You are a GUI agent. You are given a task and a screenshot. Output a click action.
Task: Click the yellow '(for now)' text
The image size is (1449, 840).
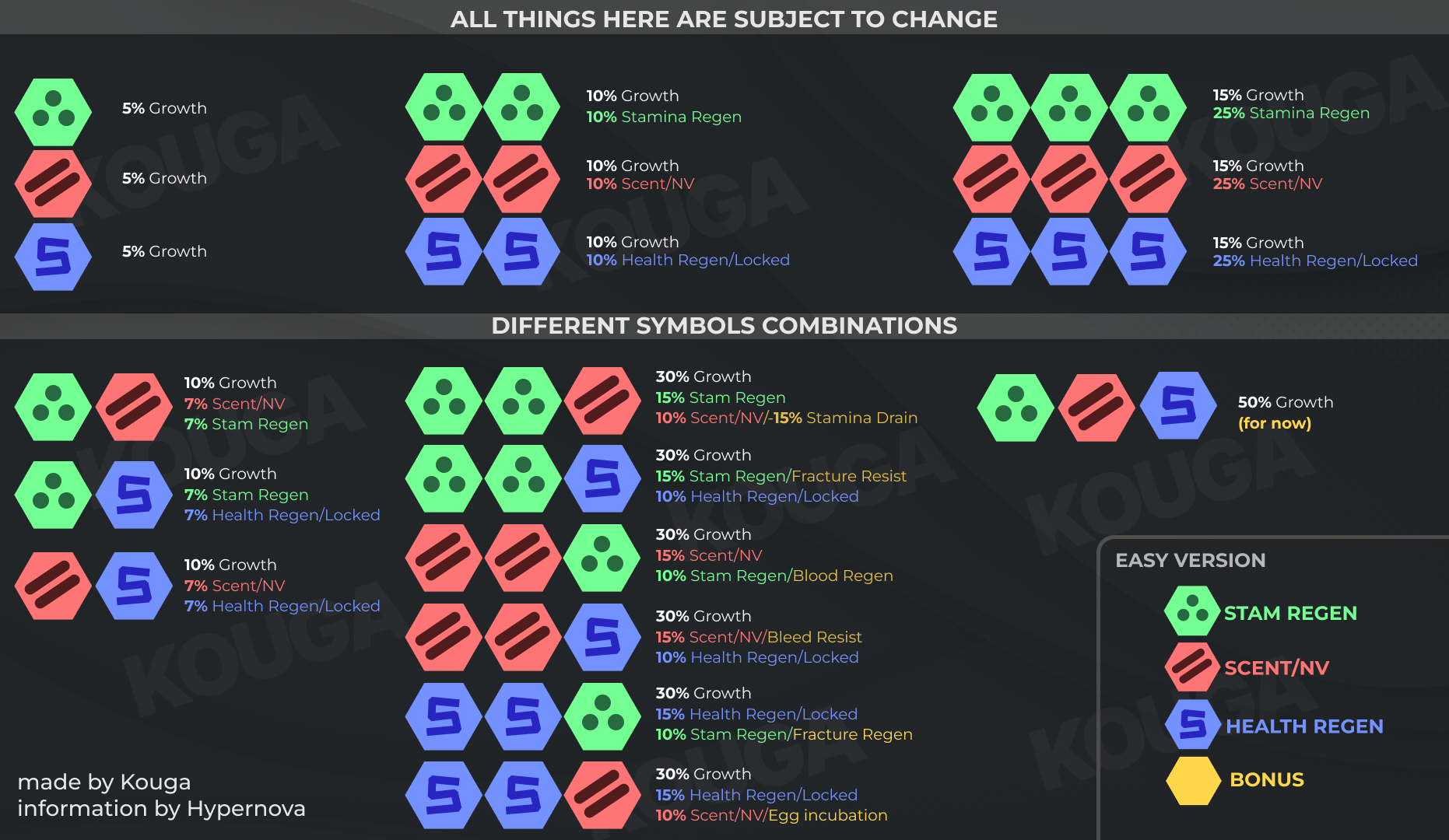point(1274,424)
